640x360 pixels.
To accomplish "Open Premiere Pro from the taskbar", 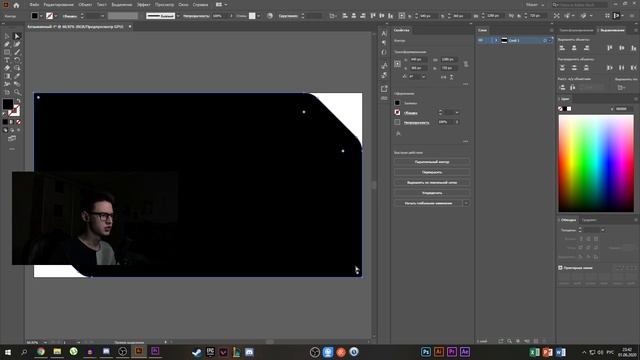I will click(x=452, y=352).
